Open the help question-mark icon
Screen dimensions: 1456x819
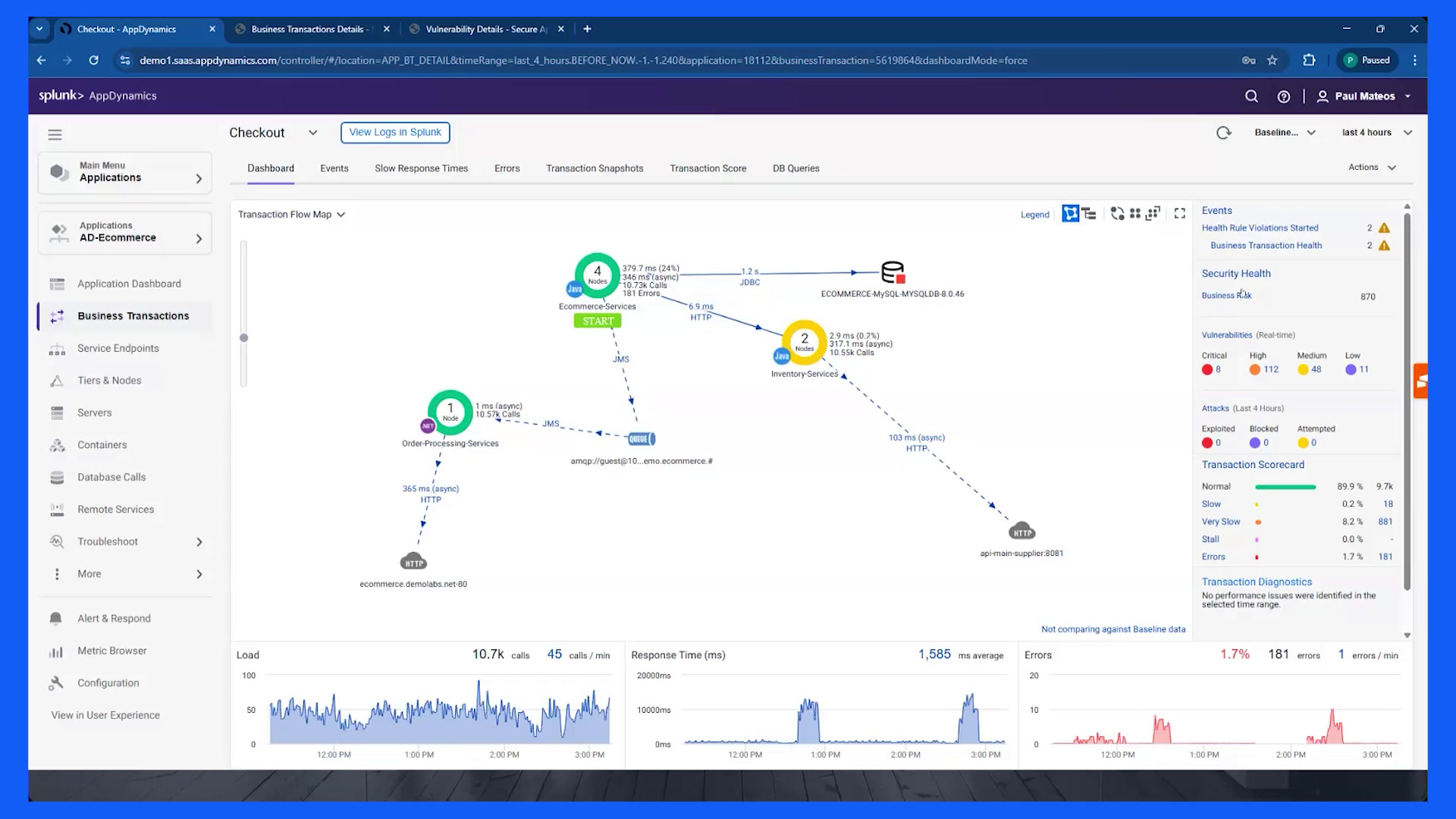(1283, 96)
